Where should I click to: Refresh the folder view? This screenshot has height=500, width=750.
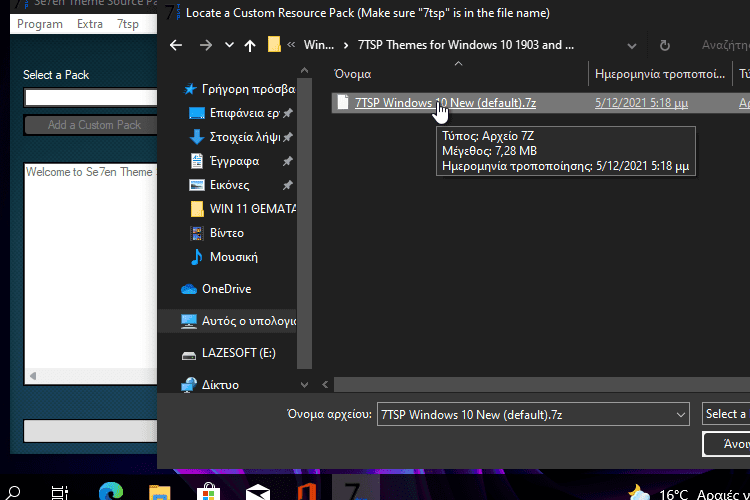664,45
